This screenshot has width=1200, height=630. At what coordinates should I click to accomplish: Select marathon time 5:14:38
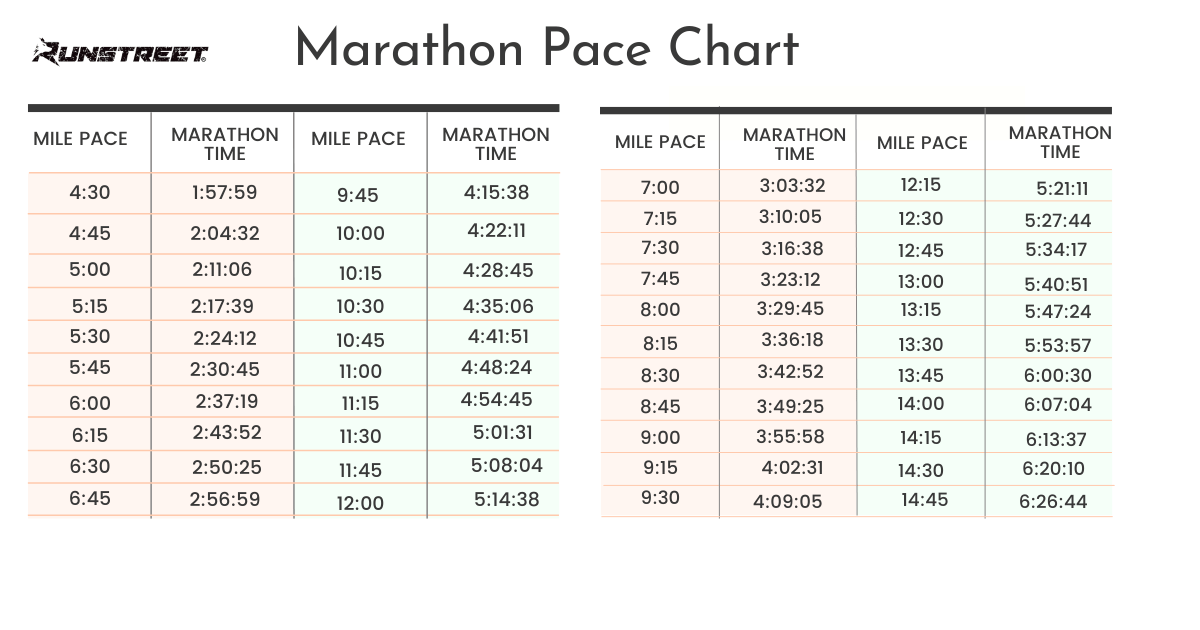[x=506, y=499]
